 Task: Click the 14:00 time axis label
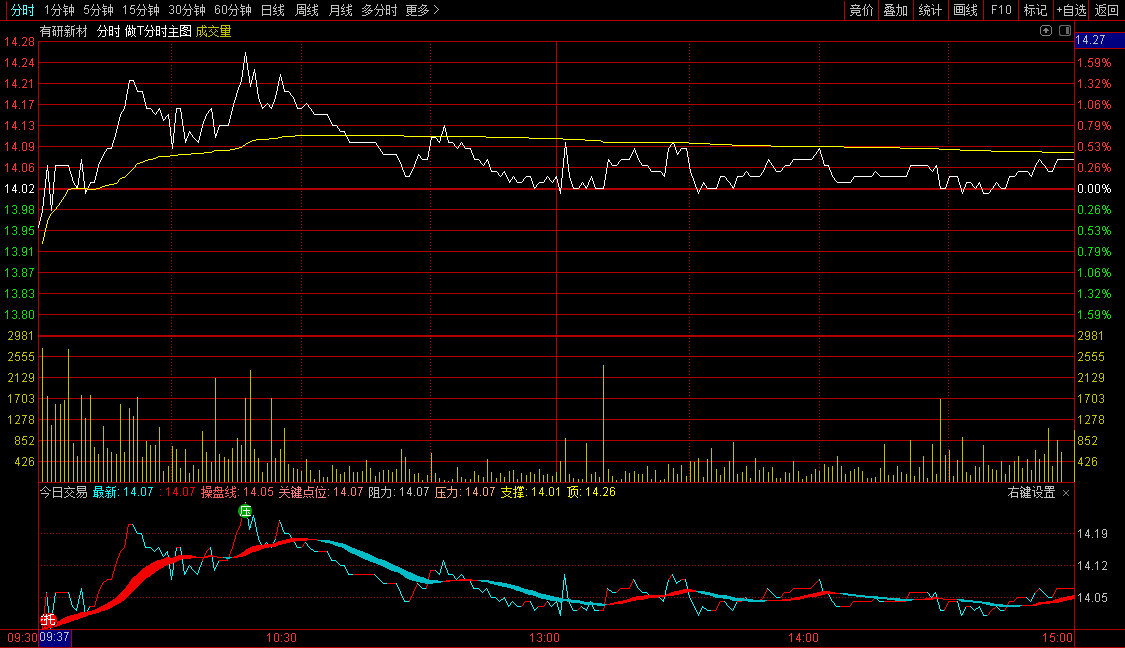(x=803, y=637)
